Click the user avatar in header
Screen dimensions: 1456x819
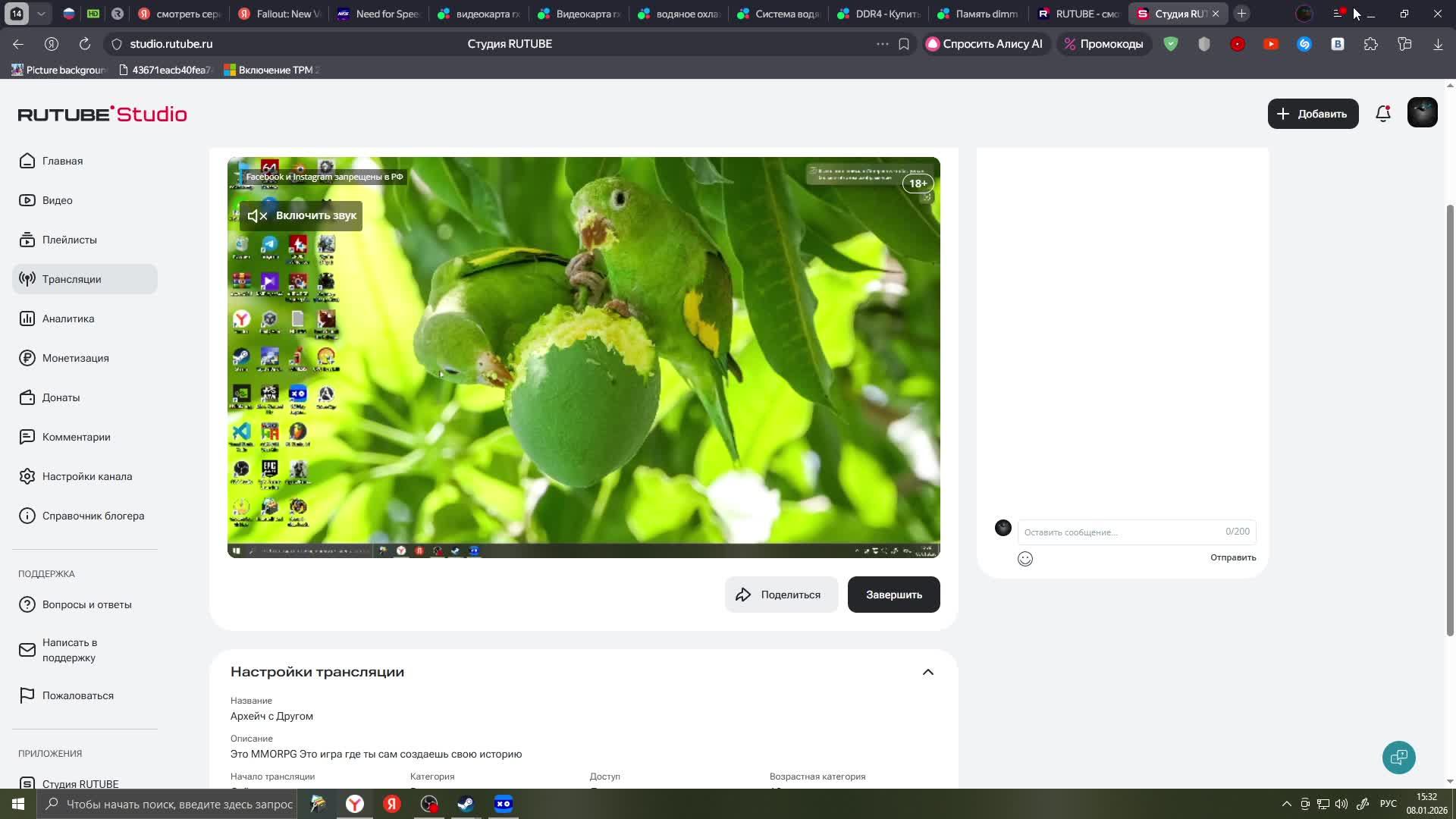click(x=1422, y=113)
